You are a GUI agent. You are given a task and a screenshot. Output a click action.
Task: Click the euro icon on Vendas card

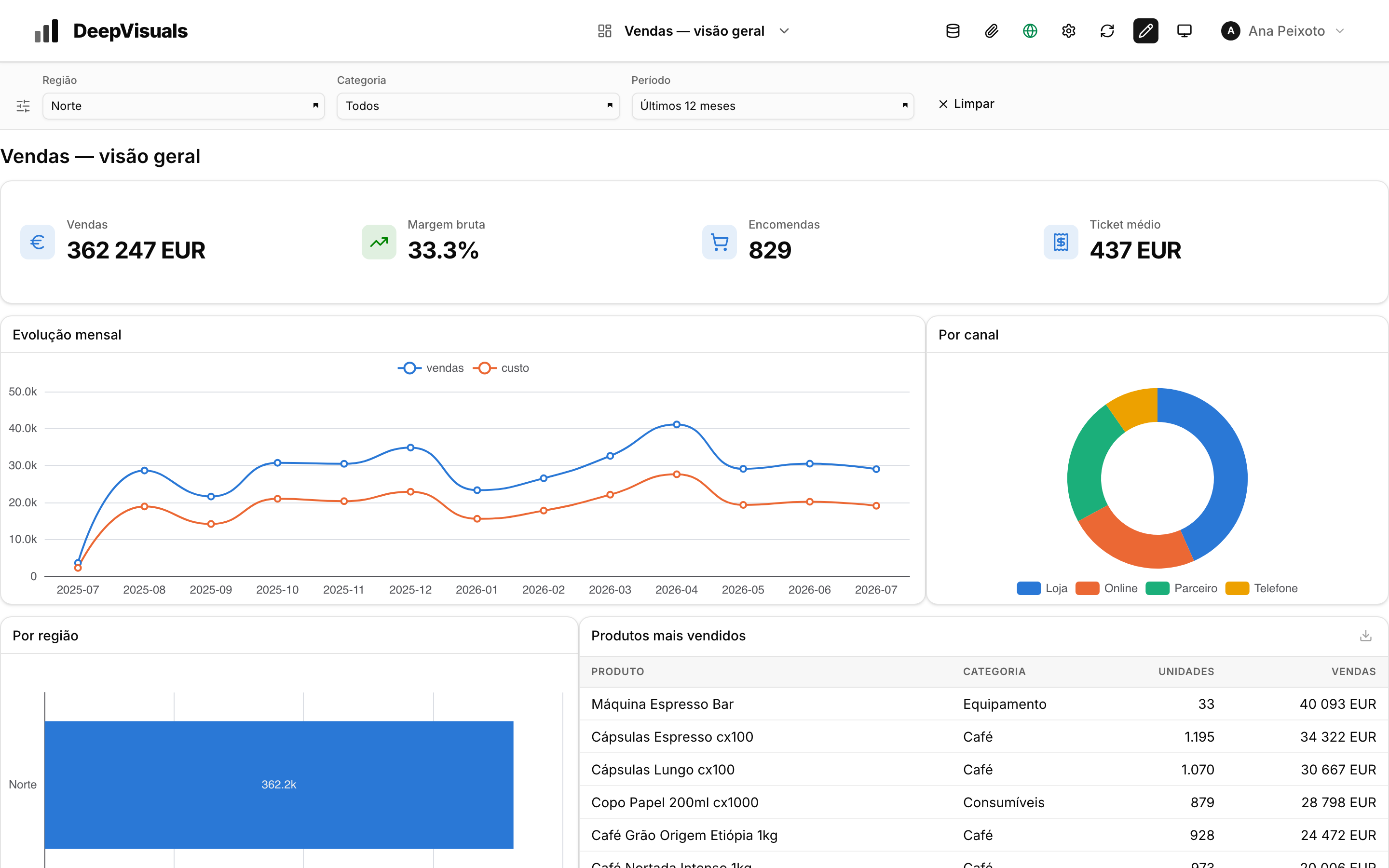click(x=37, y=242)
